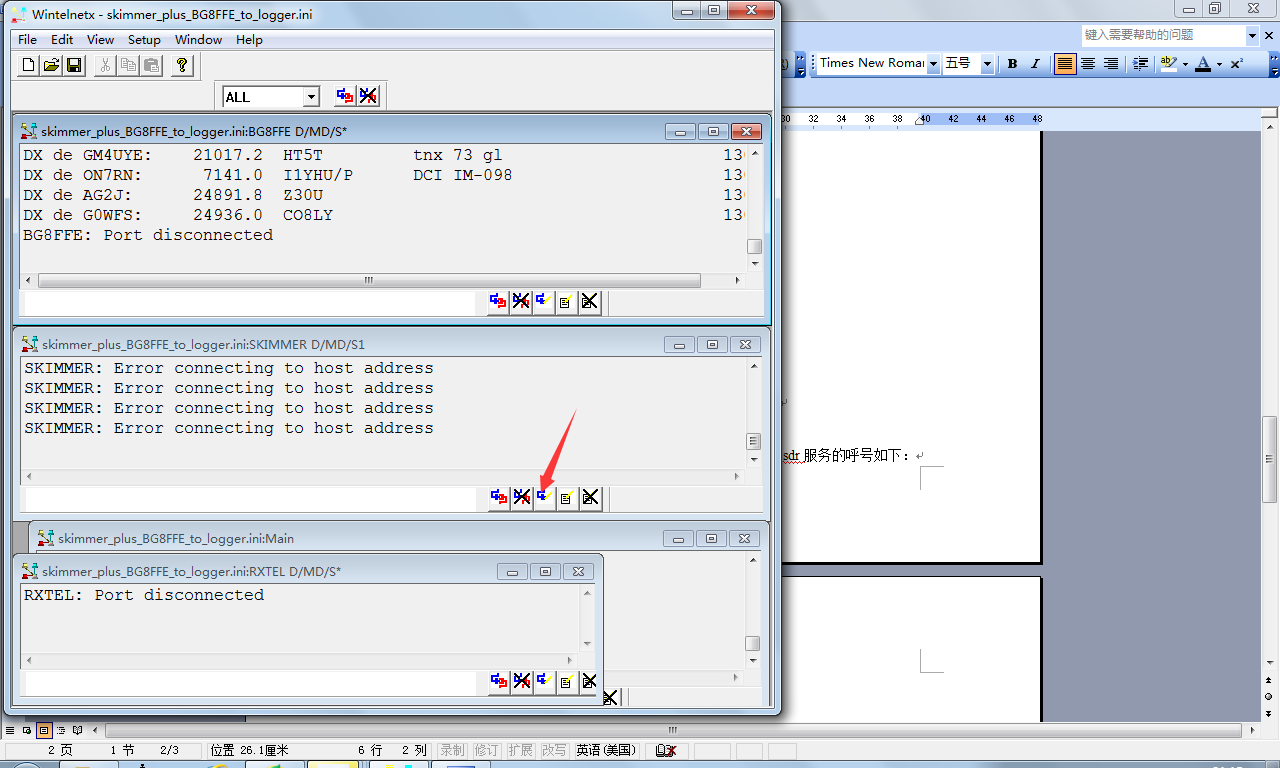Toggle center alignment in Word toolbar

pos(1088,63)
